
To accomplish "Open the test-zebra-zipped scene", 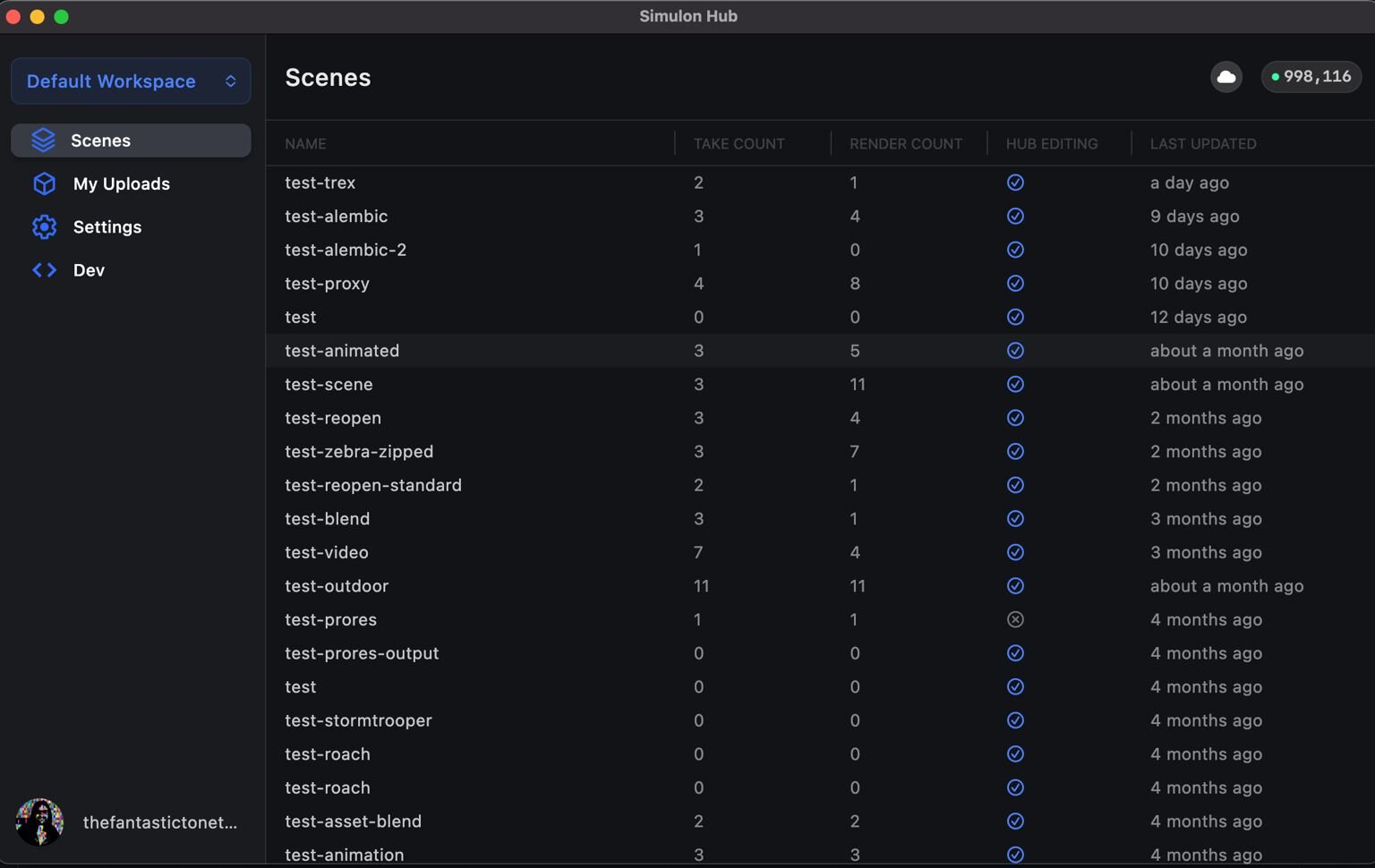I will click(359, 452).
